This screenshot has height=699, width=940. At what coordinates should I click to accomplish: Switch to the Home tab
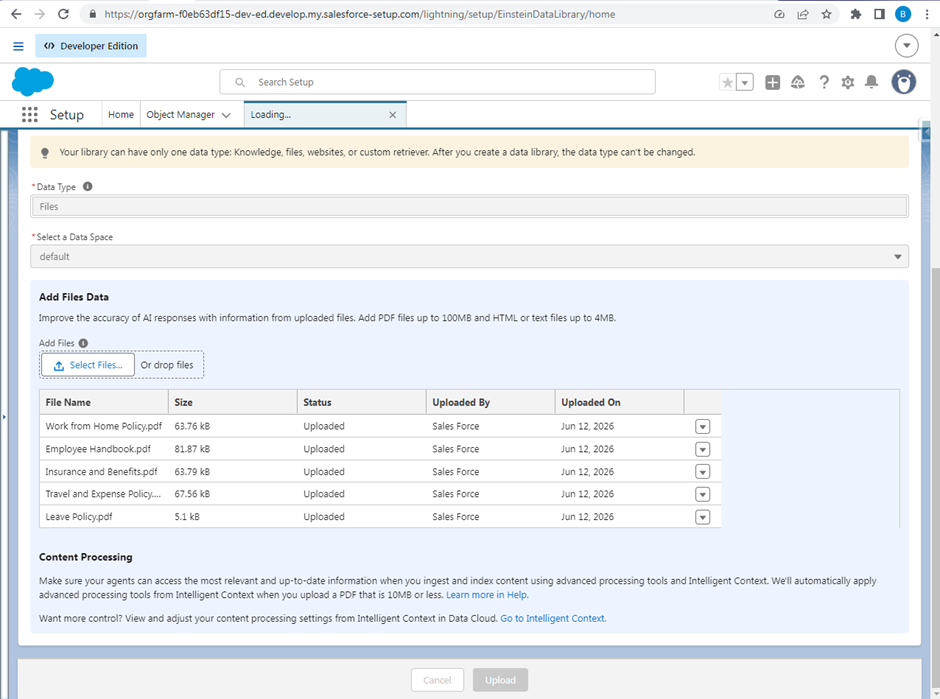coord(121,115)
